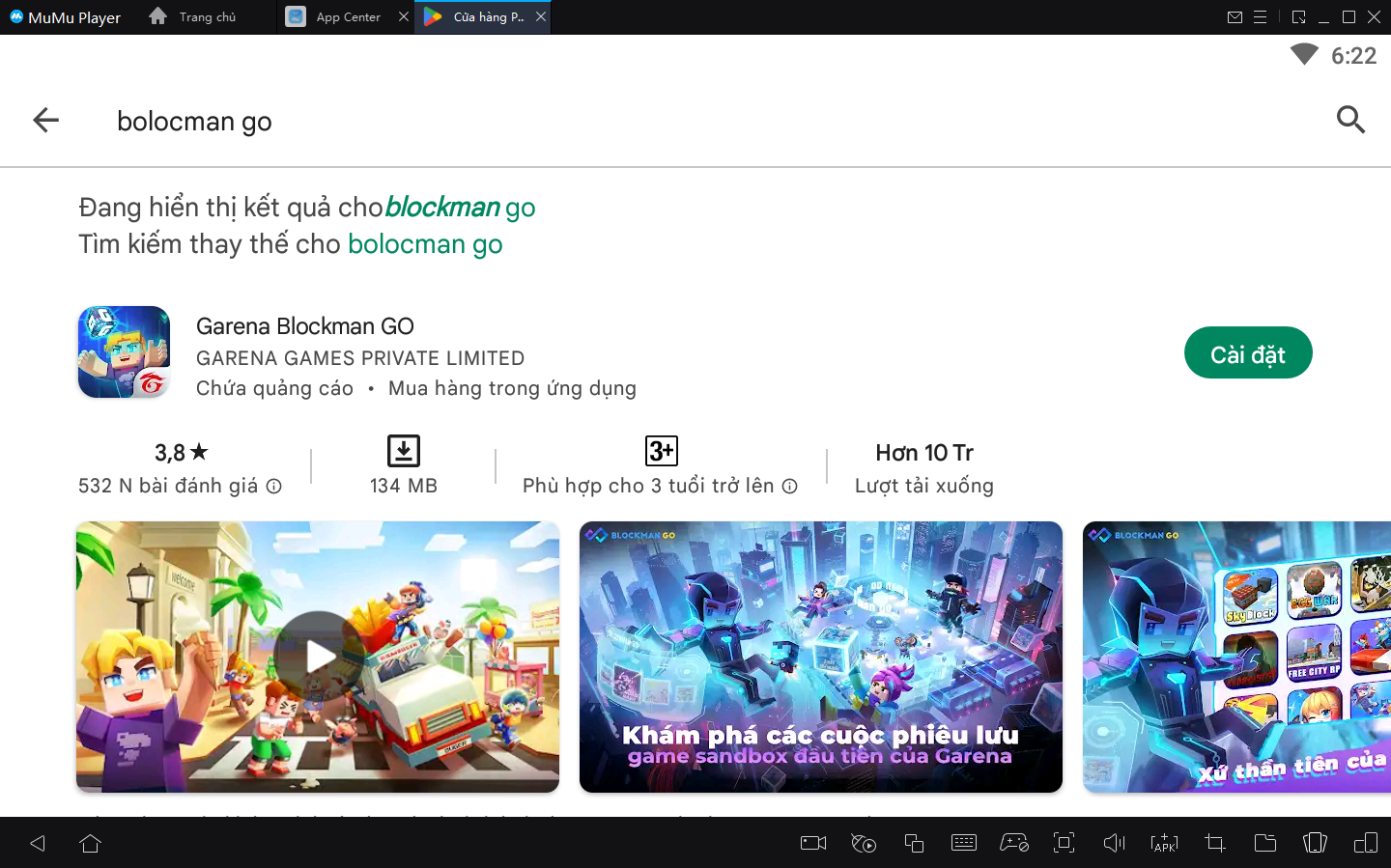Click the shake device rotate icon
This screenshot has width=1391, height=868.
tap(1315, 843)
